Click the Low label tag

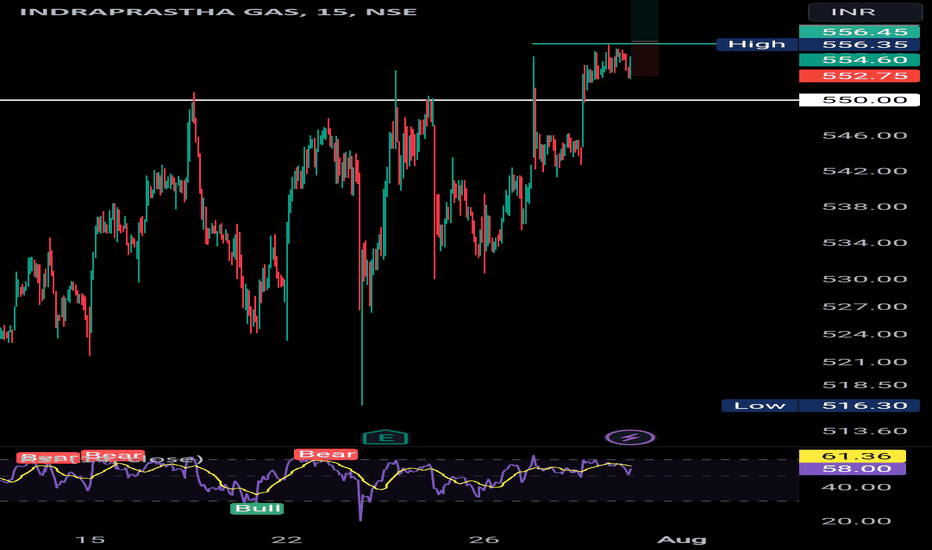[x=760, y=406]
